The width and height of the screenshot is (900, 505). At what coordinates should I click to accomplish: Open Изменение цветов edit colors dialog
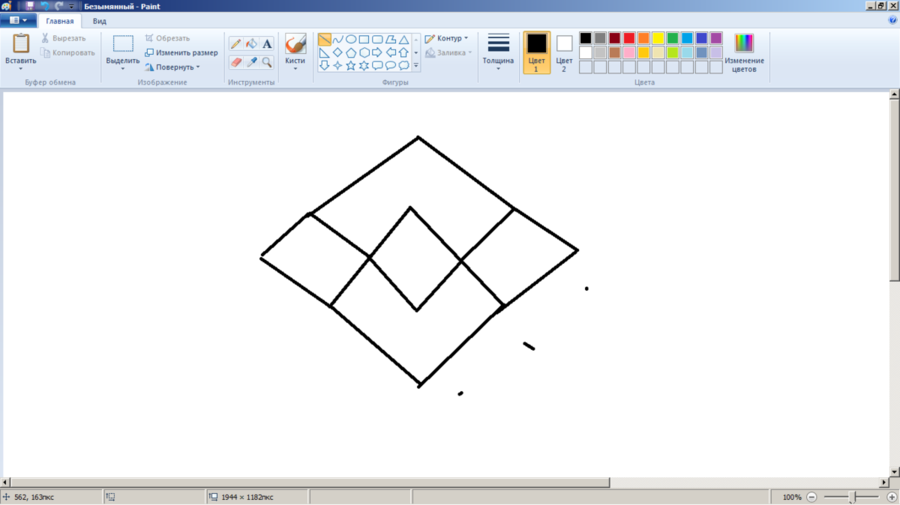tap(744, 53)
